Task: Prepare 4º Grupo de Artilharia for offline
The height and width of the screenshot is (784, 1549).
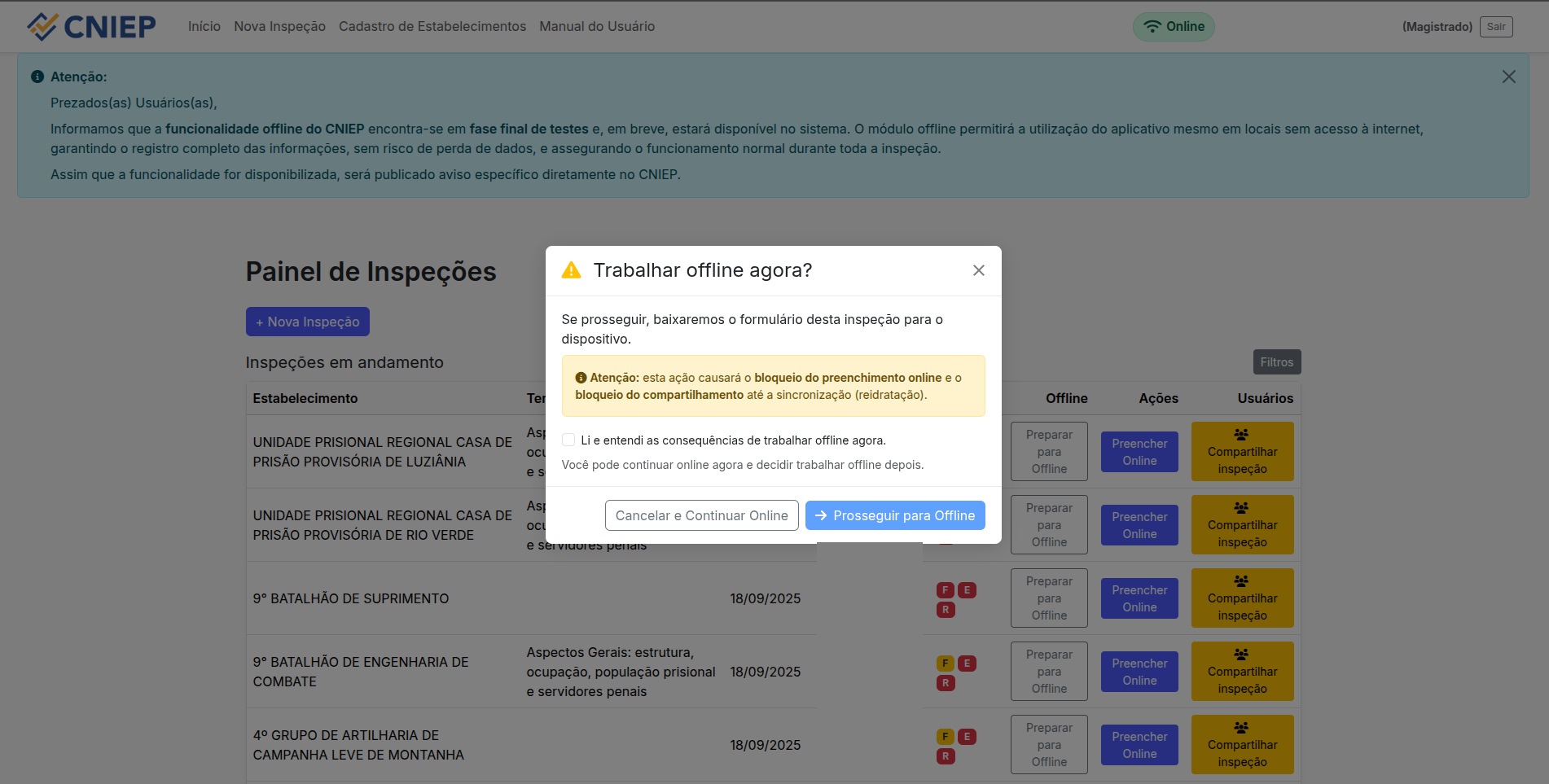Action: [x=1049, y=745]
